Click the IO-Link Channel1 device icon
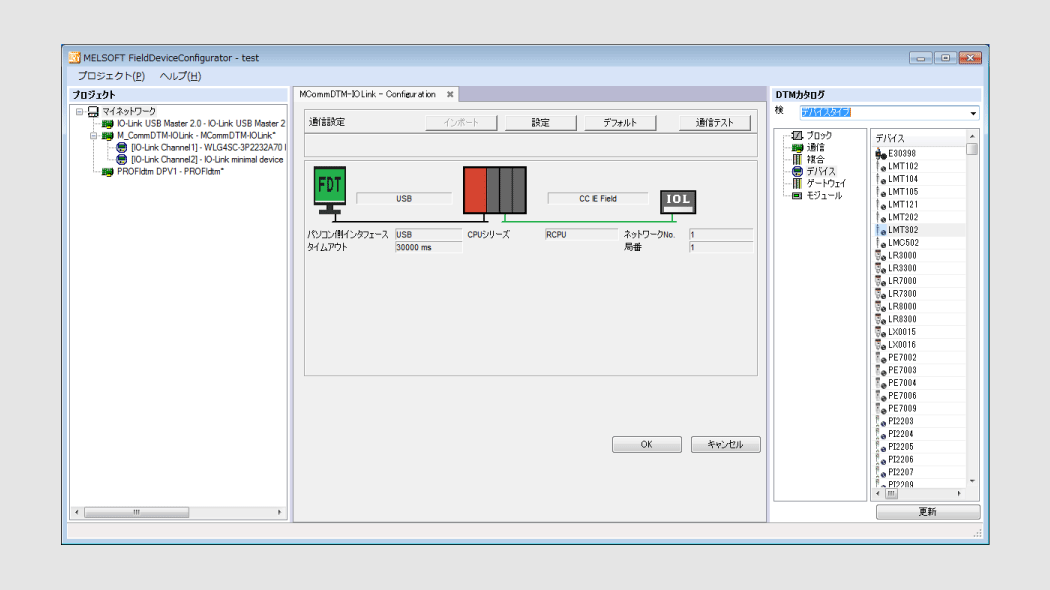 click(x=122, y=148)
